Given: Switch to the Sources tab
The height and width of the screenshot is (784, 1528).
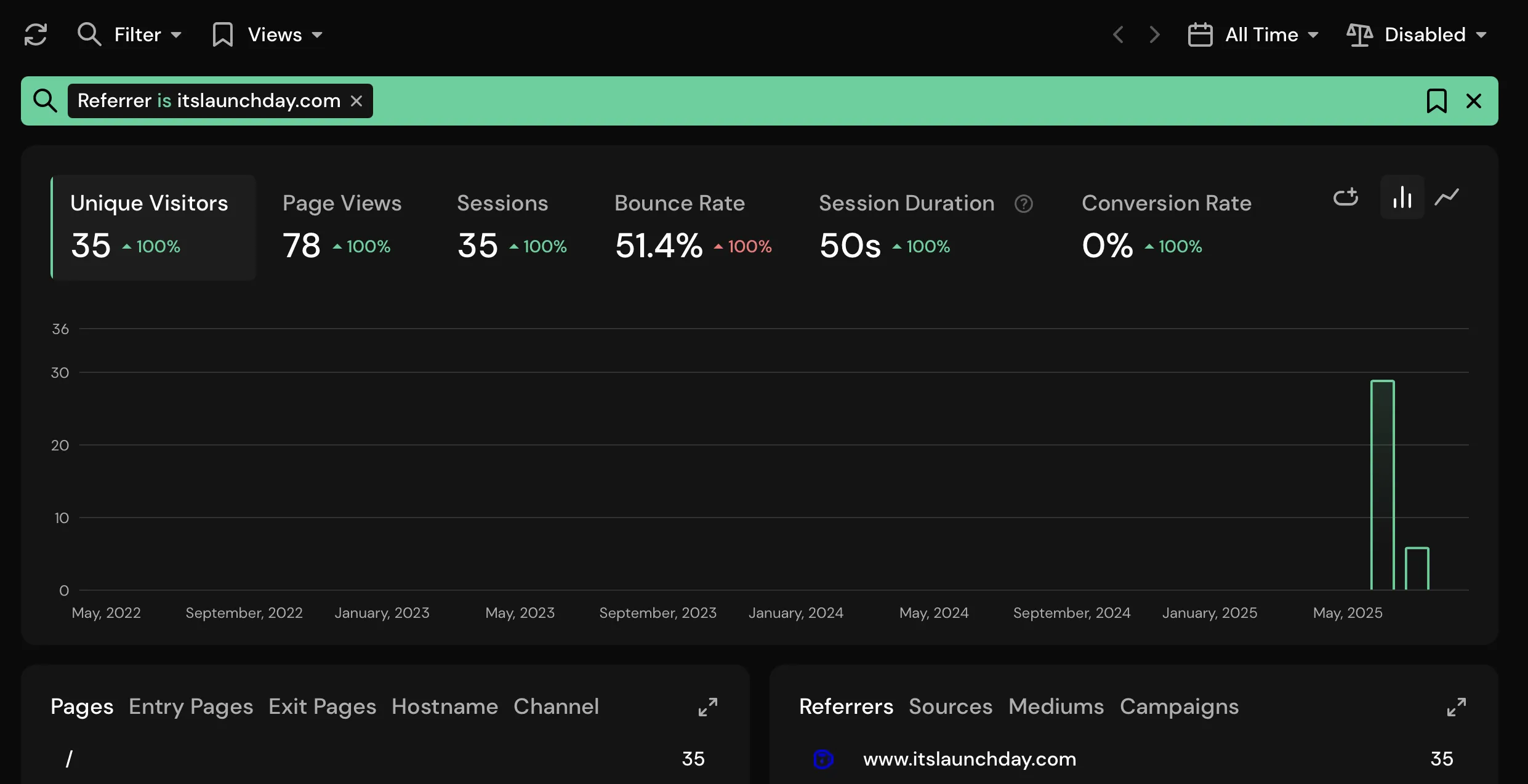Looking at the screenshot, I should coord(951,706).
